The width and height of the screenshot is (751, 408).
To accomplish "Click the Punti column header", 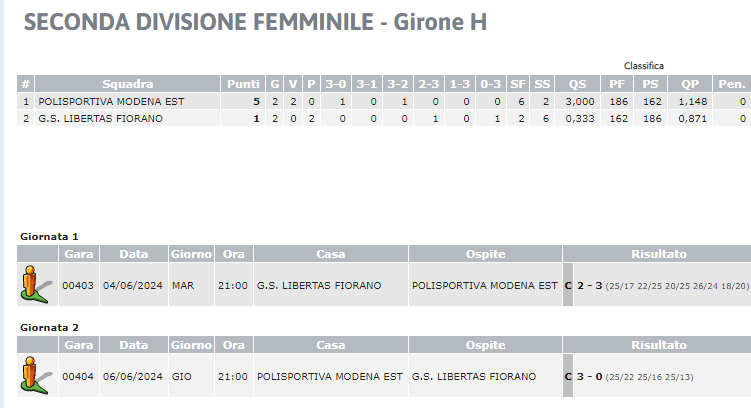I will pyautogui.click(x=243, y=84).
